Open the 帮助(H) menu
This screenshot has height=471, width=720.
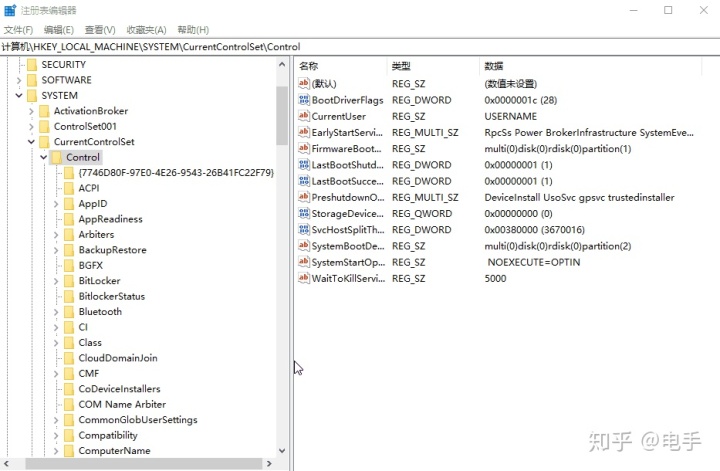pyautogui.click(x=193, y=30)
